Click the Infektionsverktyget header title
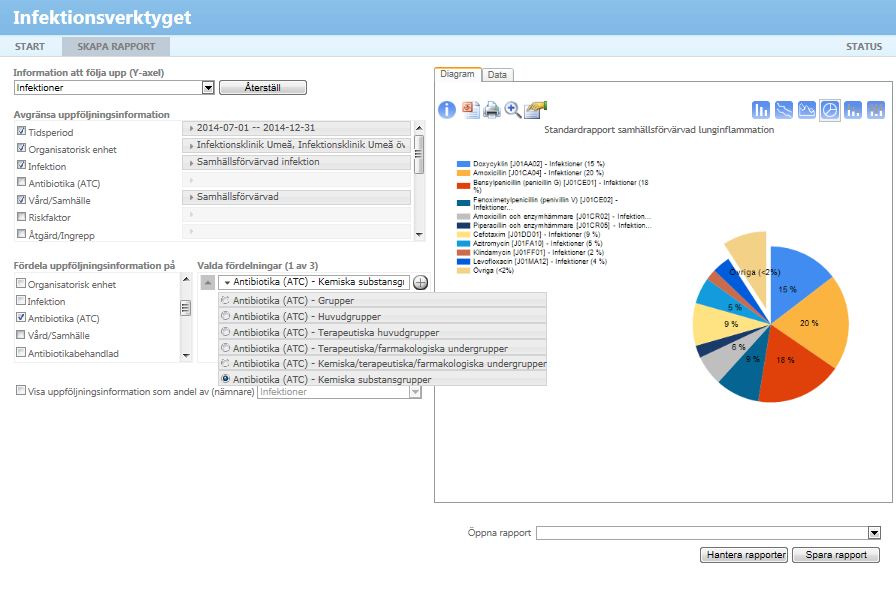This screenshot has width=896, height=610. [x=102, y=18]
